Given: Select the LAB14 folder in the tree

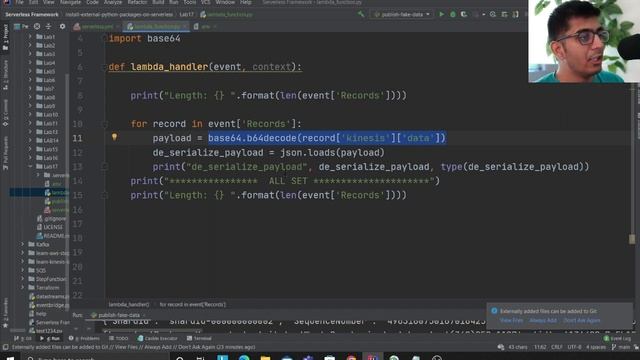Looking at the screenshot, I should point(47,140).
